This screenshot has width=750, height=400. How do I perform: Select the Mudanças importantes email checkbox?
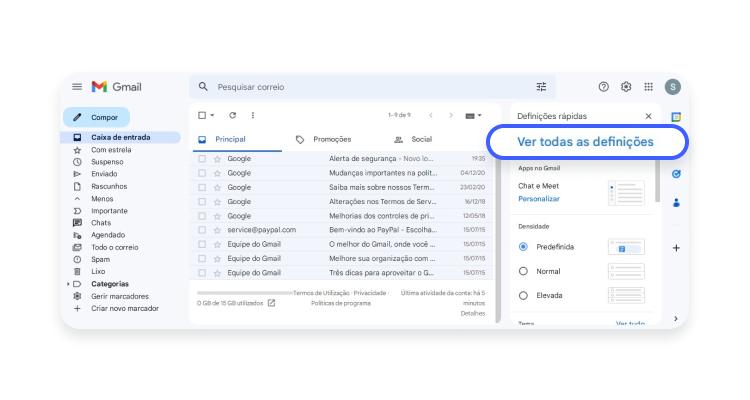(x=202, y=173)
